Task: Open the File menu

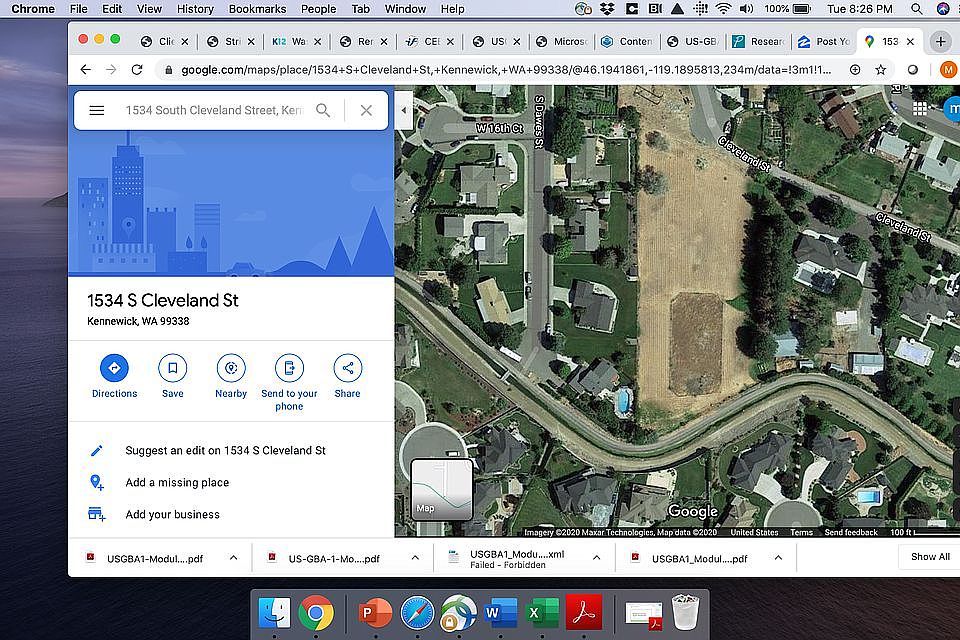Action: (78, 9)
